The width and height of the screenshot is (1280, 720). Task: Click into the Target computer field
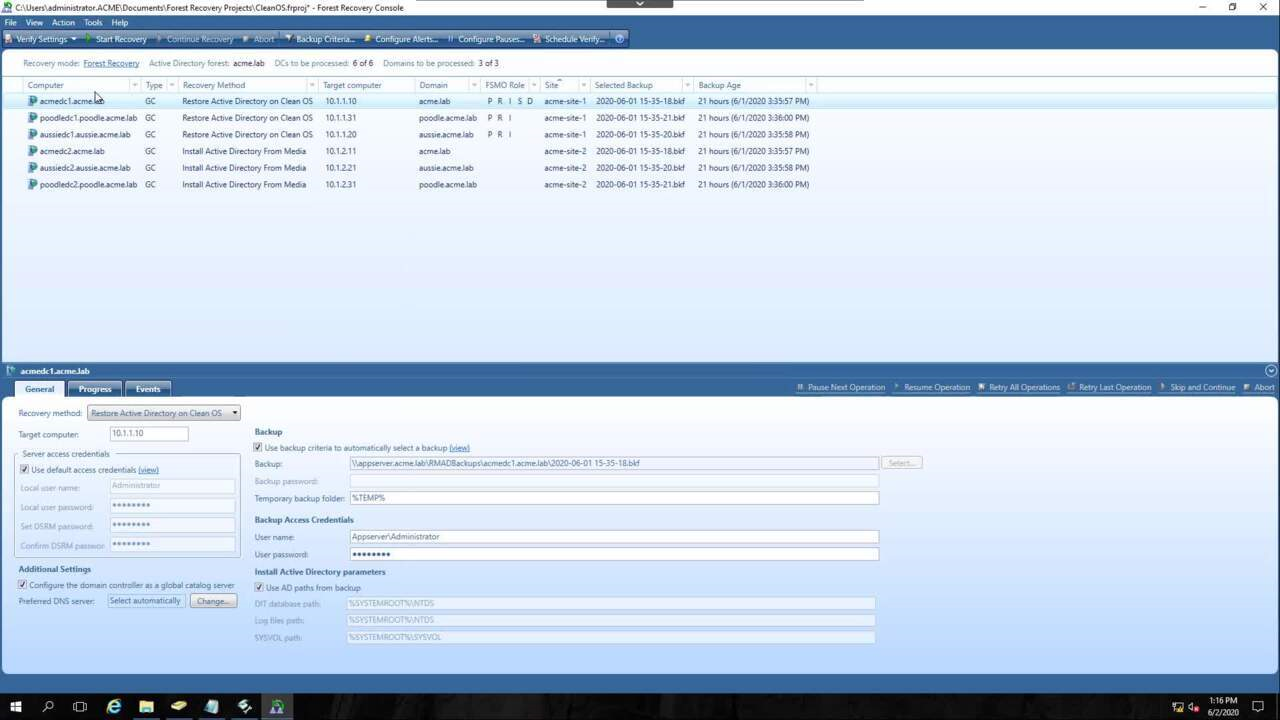pyautogui.click(x=149, y=434)
